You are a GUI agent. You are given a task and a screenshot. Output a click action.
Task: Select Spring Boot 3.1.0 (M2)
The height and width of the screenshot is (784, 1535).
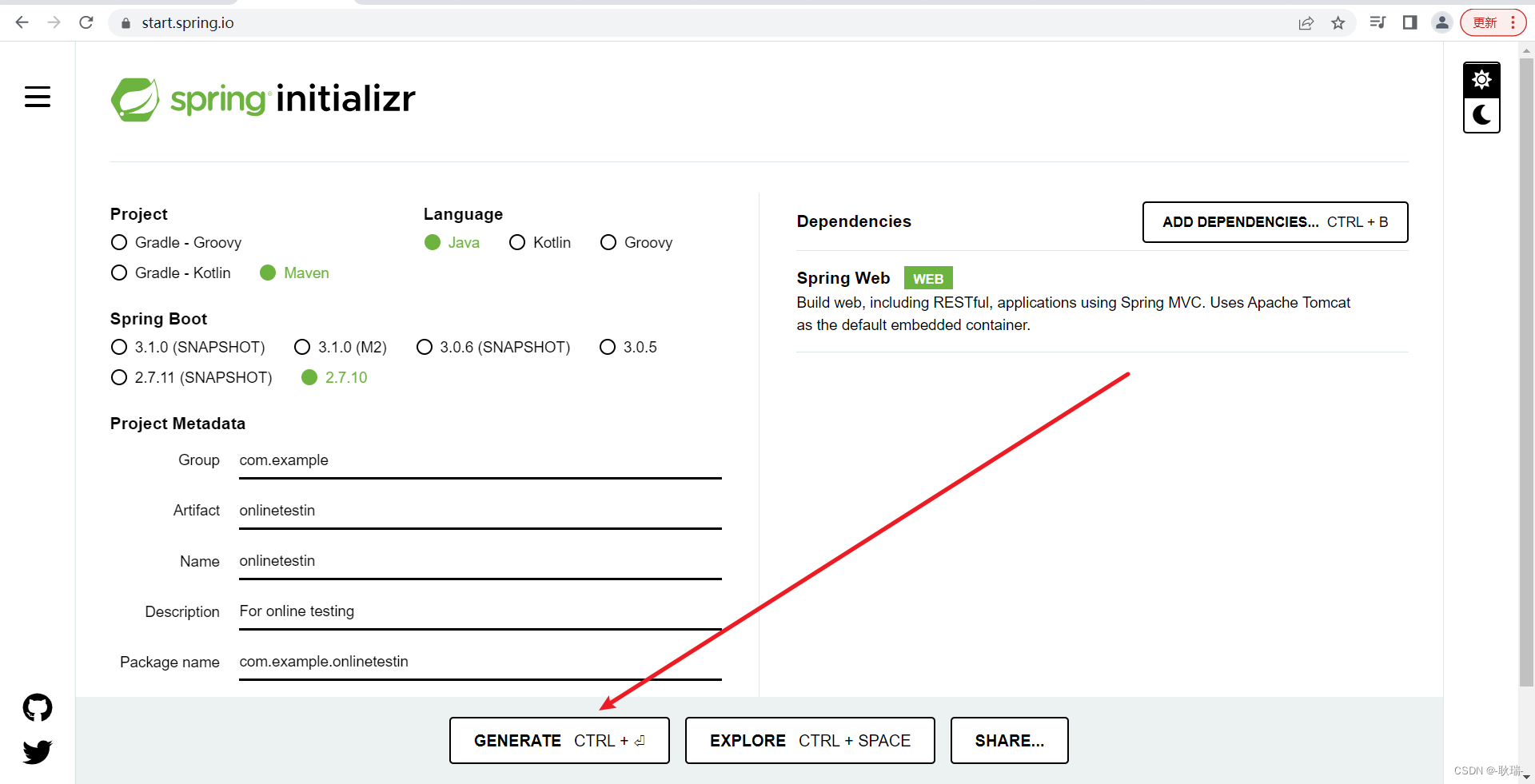coord(341,347)
